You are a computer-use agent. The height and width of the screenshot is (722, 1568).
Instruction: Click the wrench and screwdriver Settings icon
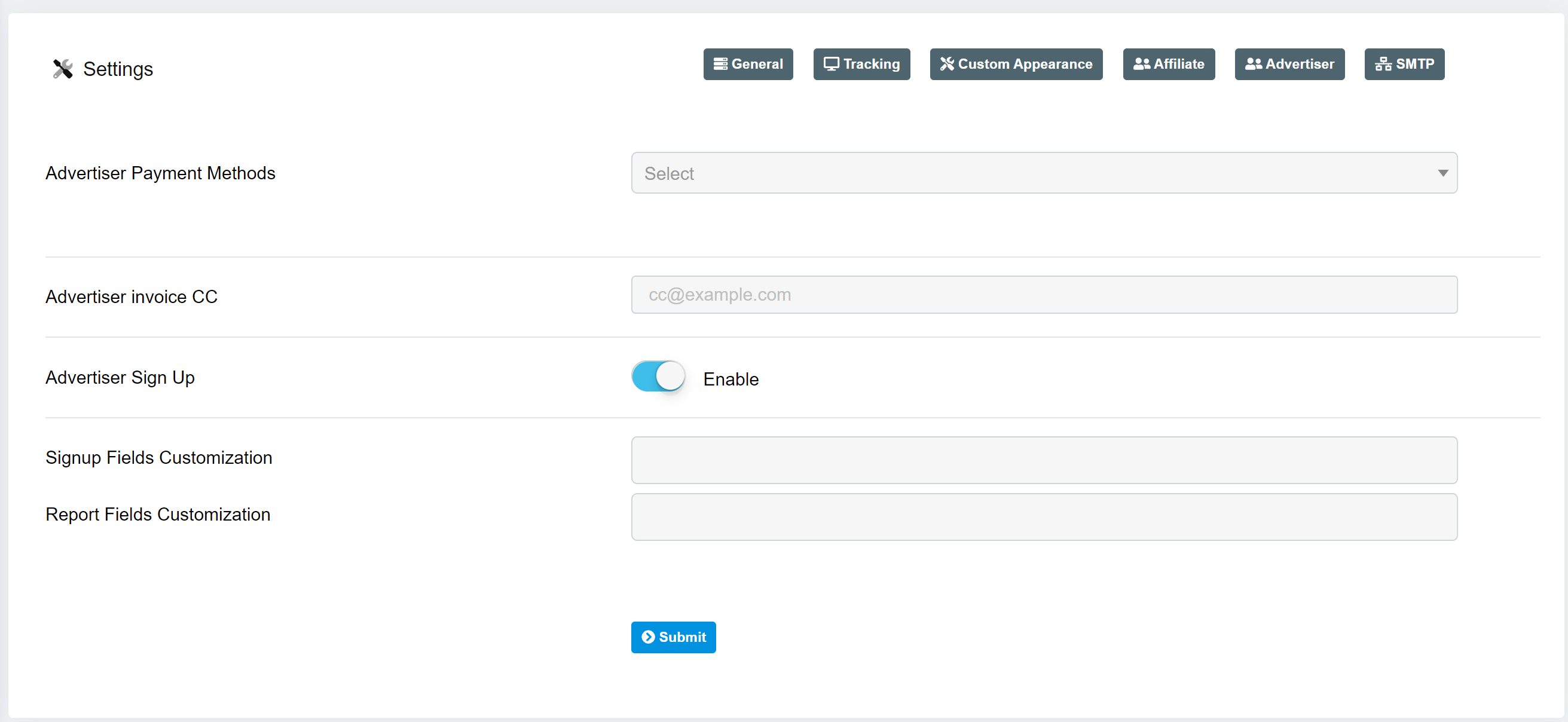[x=63, y=69]
